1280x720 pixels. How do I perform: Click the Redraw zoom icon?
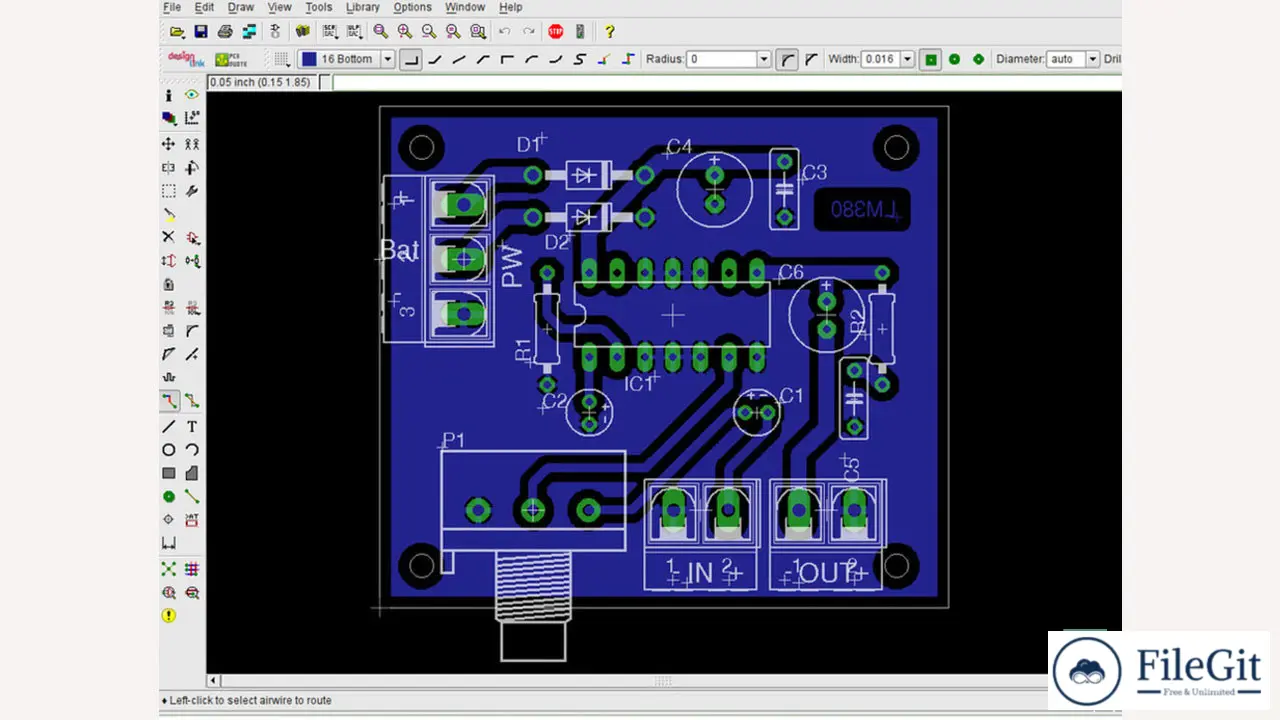[453, 32]
